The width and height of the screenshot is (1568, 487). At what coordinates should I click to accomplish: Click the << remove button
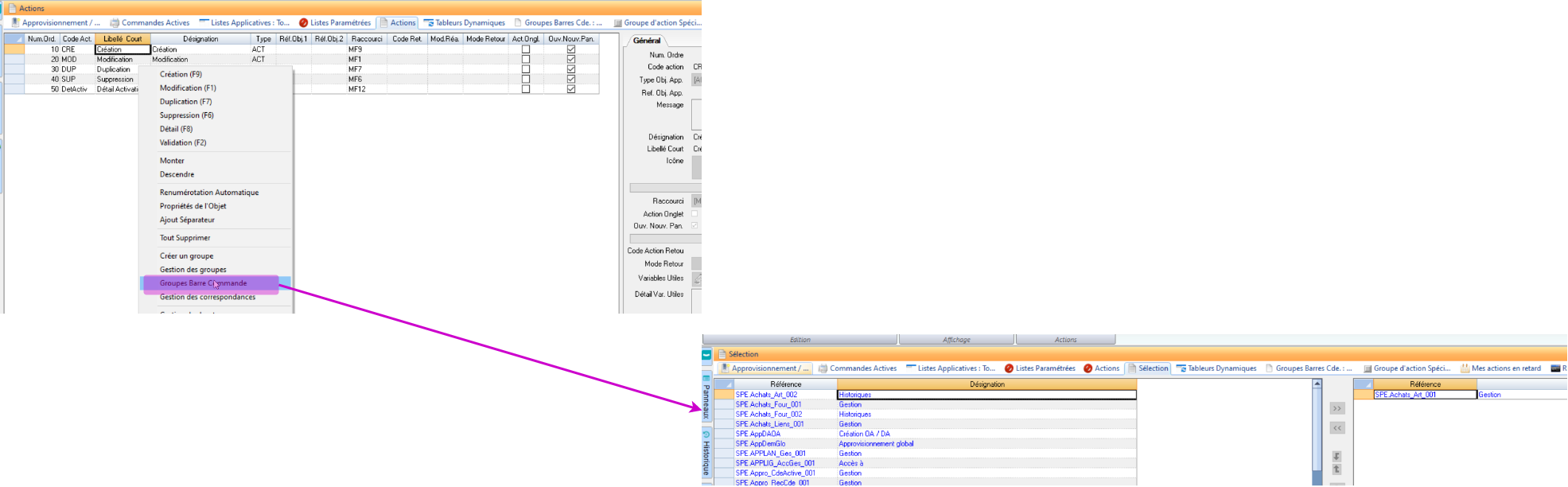pos(1337,428)
